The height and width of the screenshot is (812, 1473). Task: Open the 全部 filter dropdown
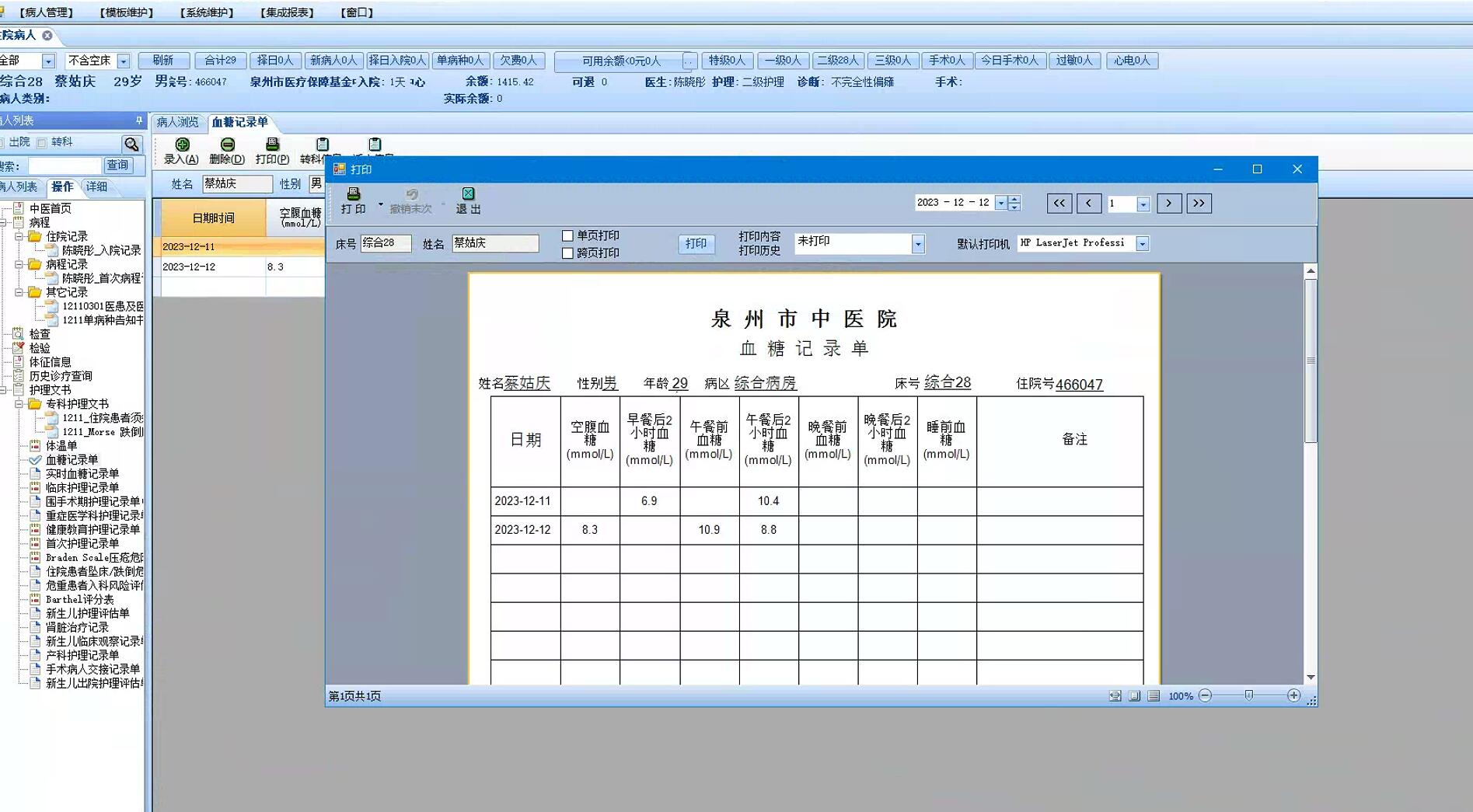point(48,61)
